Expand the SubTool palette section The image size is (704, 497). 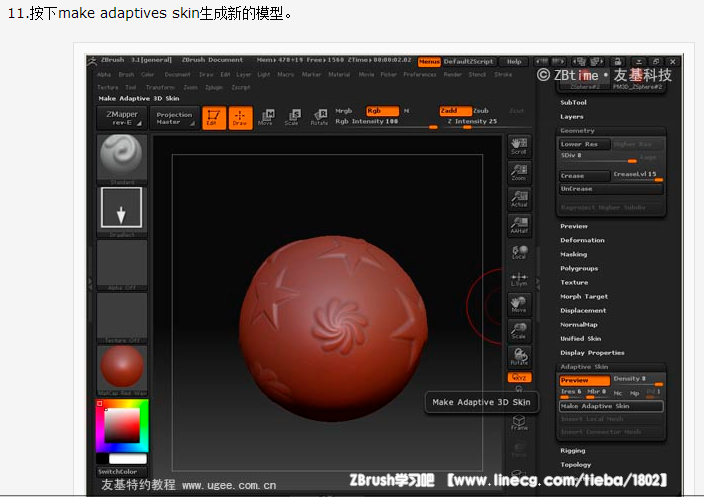pyautogui.click(x=574, y=102)
